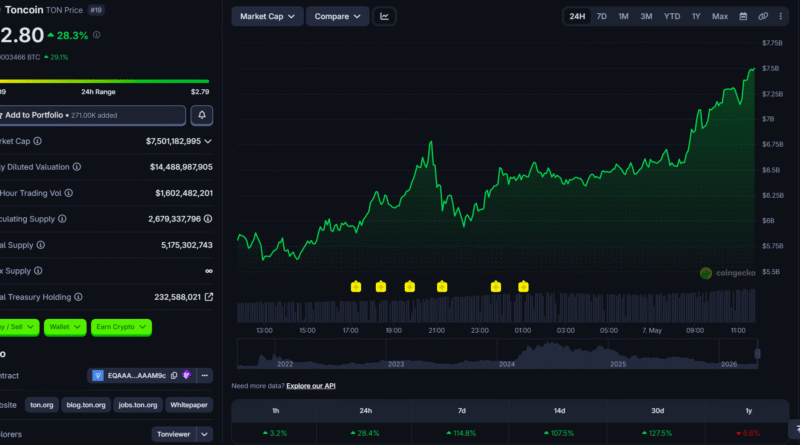
Task: Select the Max time range tab
Action: pyautogui.click(x=720, y=16)
